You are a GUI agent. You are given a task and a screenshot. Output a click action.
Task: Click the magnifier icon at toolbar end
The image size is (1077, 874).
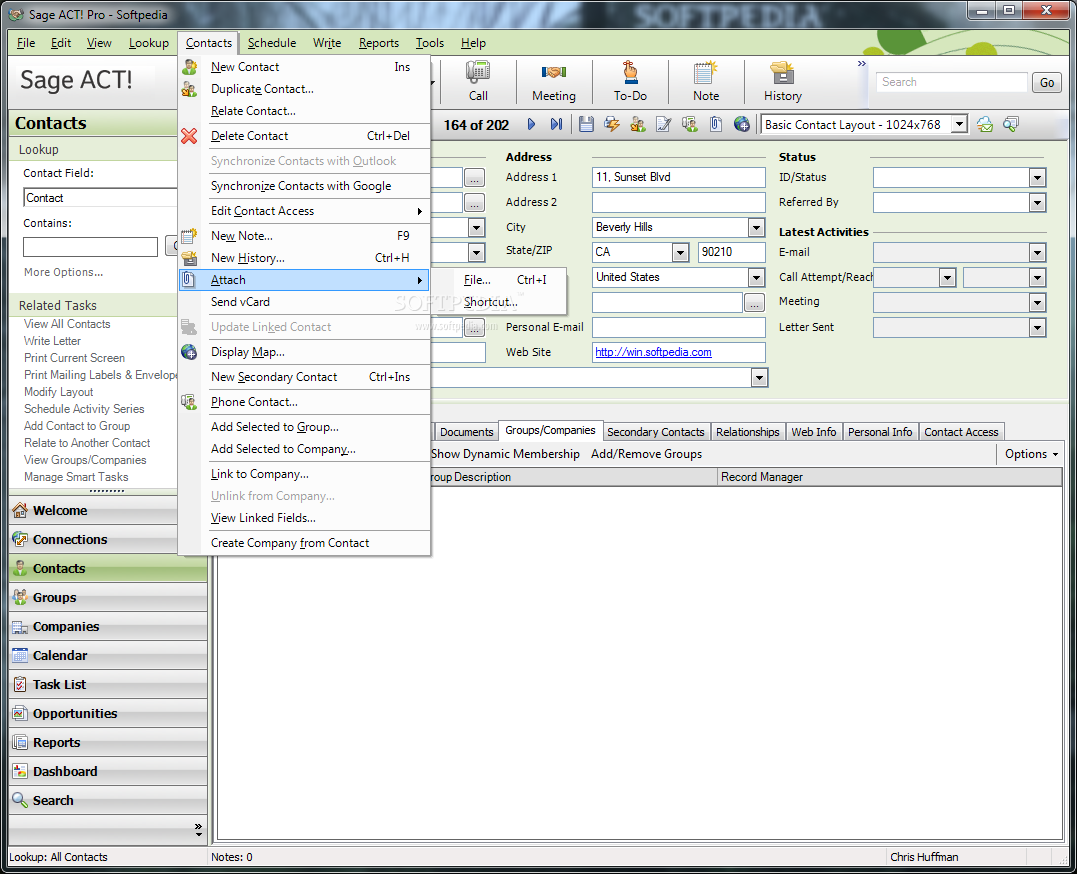click(x=1010, y=124)
